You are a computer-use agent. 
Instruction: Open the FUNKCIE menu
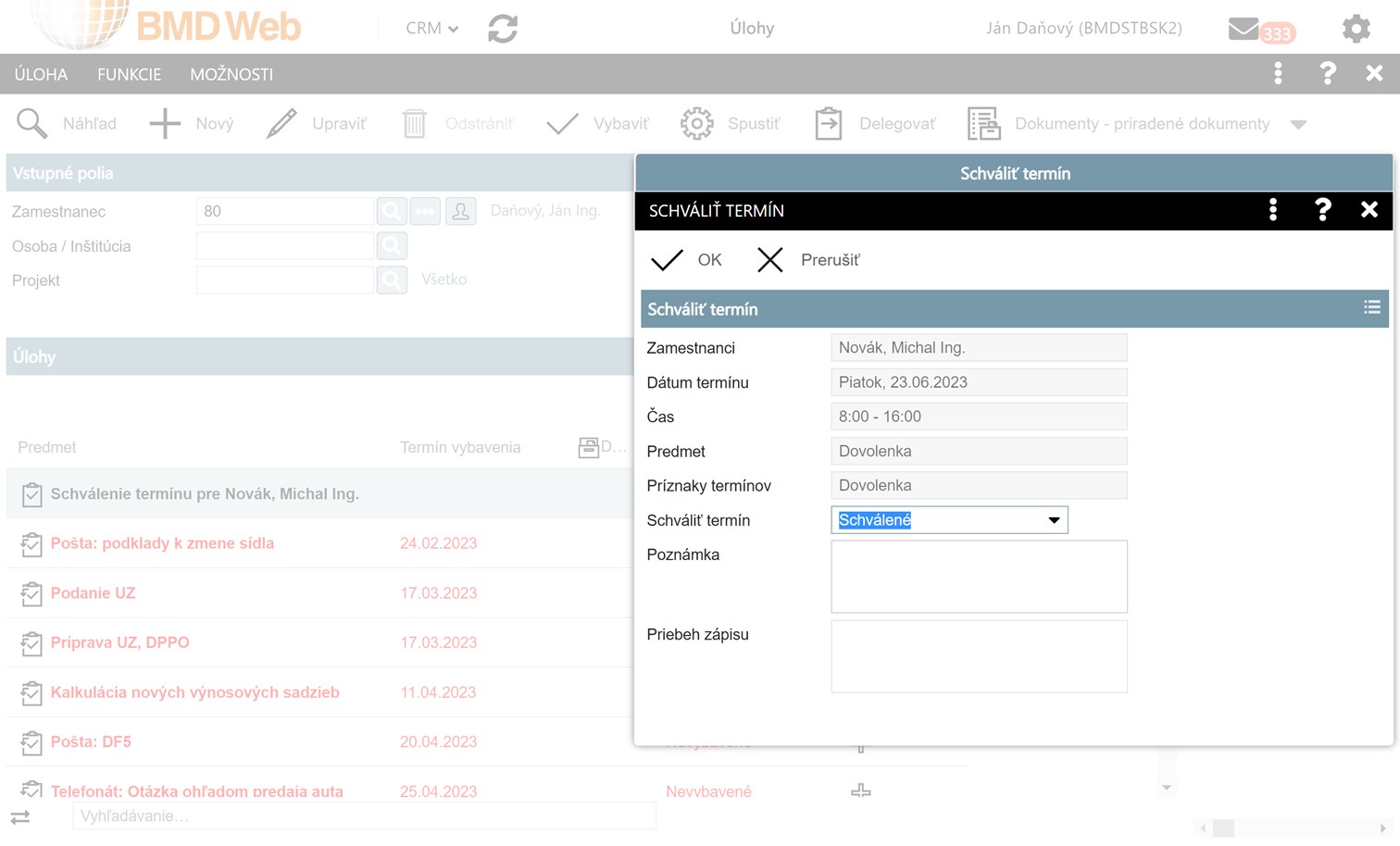(129, 74)
